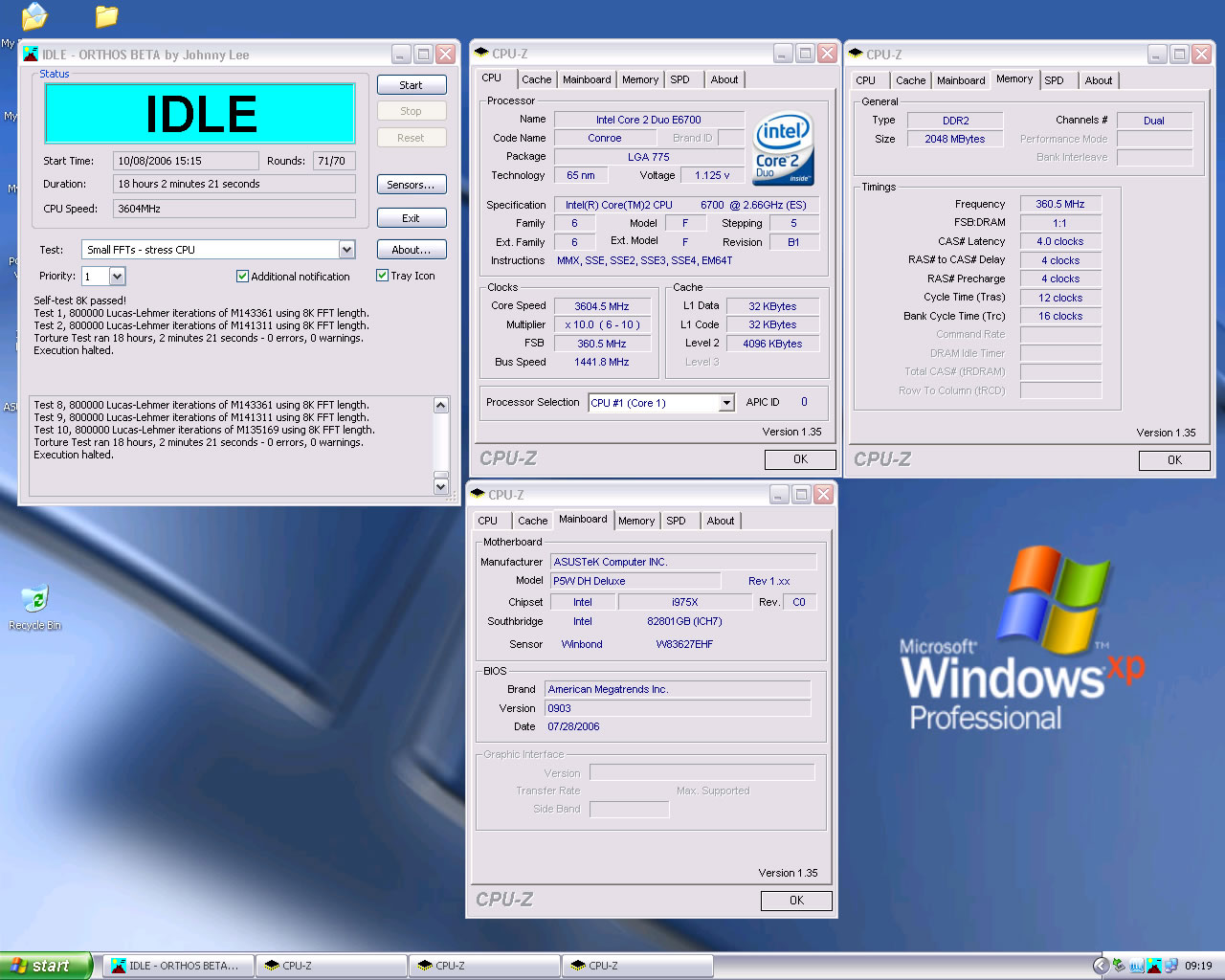
Task: Select IDLE - ORTHOS BETA taskbar button
Action: (x=178, y=966)
